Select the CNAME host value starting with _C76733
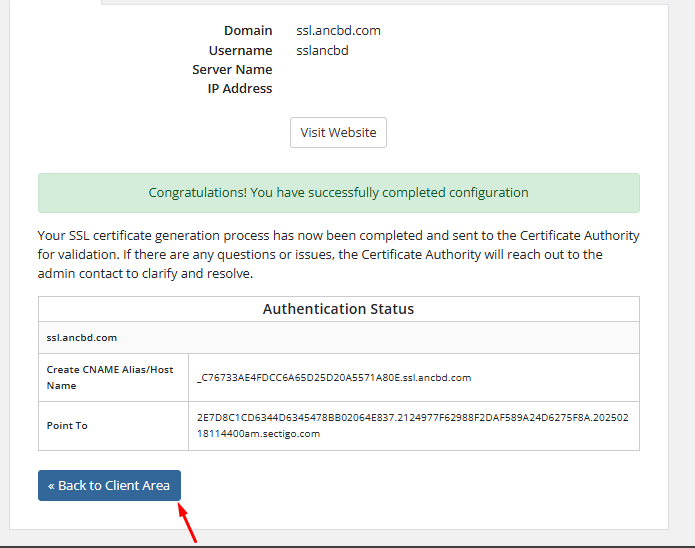The width and height of the screenshot is (695, 548). [x=334, y=377]
